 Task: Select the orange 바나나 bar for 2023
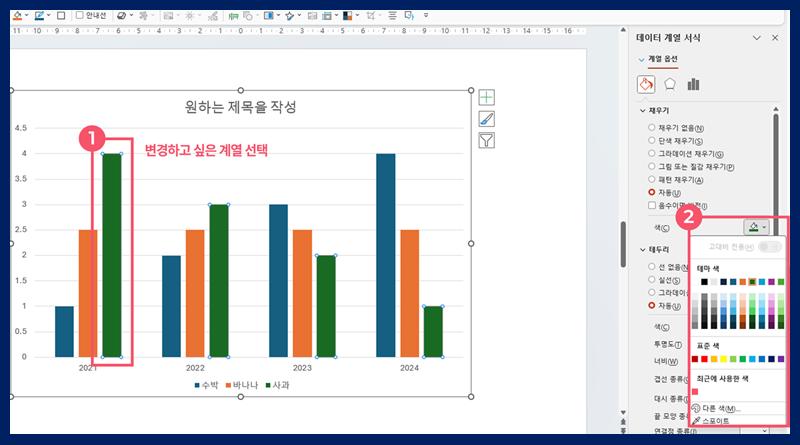[302, 293]
